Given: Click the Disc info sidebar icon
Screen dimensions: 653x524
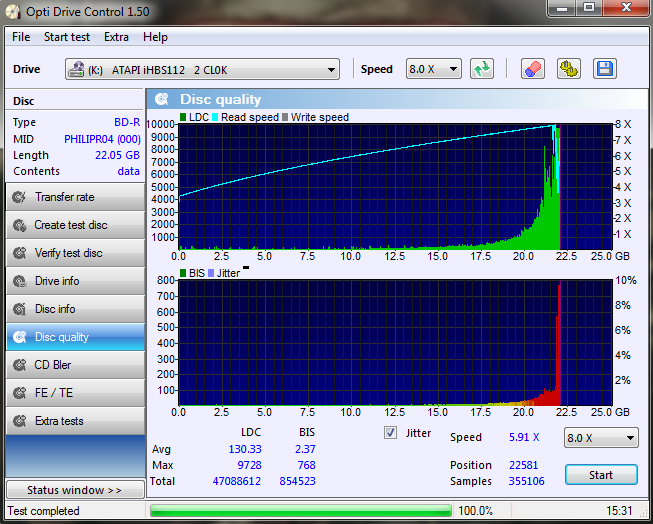Looking at the screenshot, I should tap(19, 309).
